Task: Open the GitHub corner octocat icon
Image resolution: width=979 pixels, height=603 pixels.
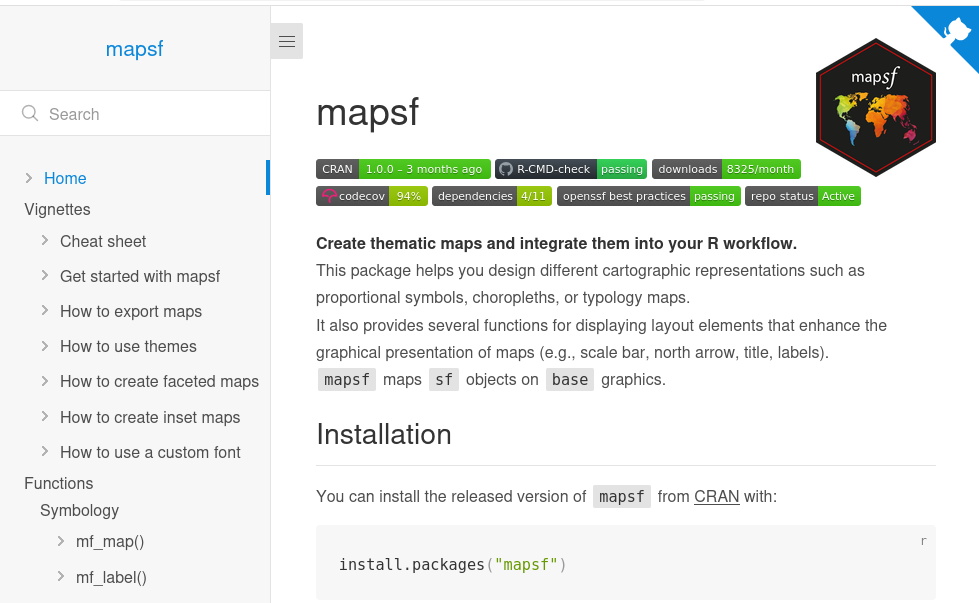Action: pyautogui.click(x=957, y=29)
